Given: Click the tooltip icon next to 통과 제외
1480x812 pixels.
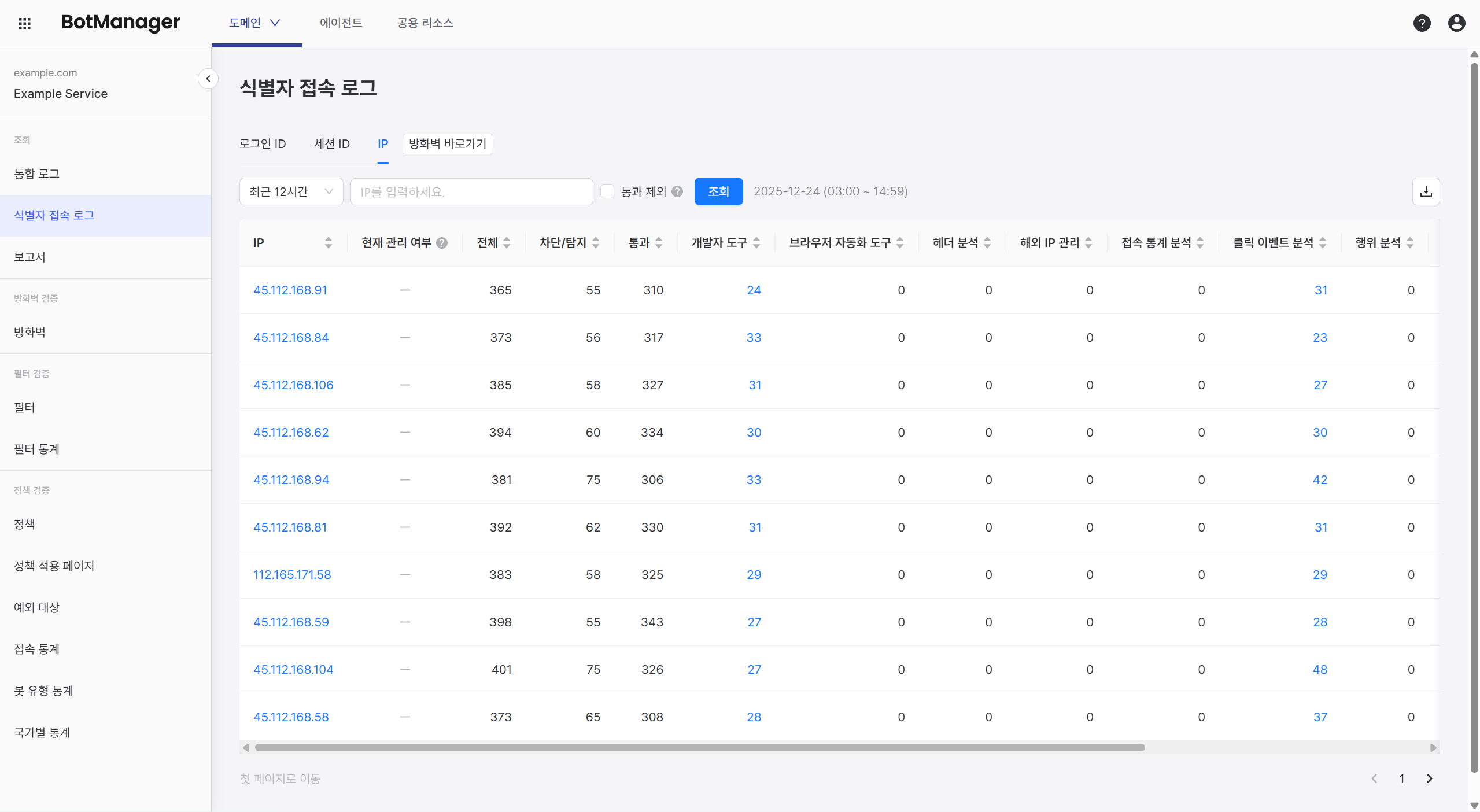Looking at the screenshot, I should point(677,191).
